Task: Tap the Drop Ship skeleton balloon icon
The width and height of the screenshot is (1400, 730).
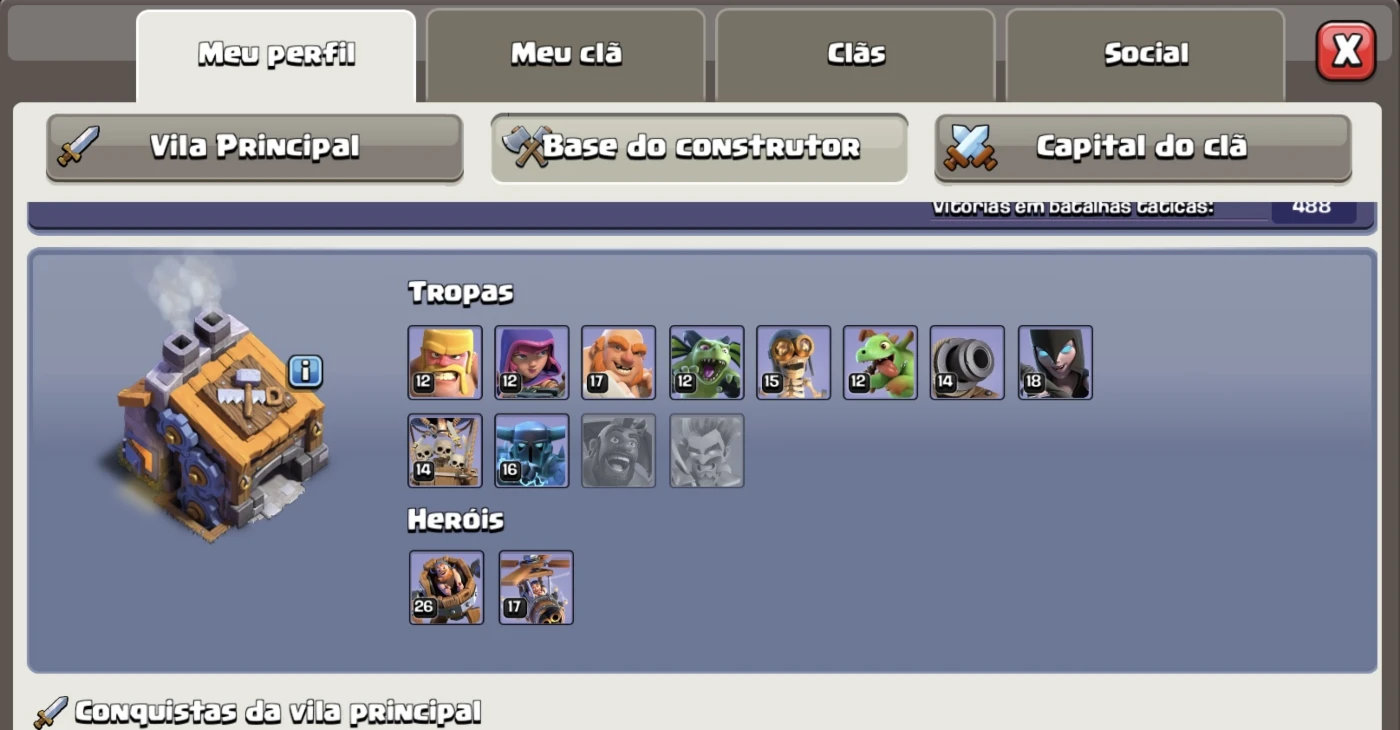Action: 445,451
